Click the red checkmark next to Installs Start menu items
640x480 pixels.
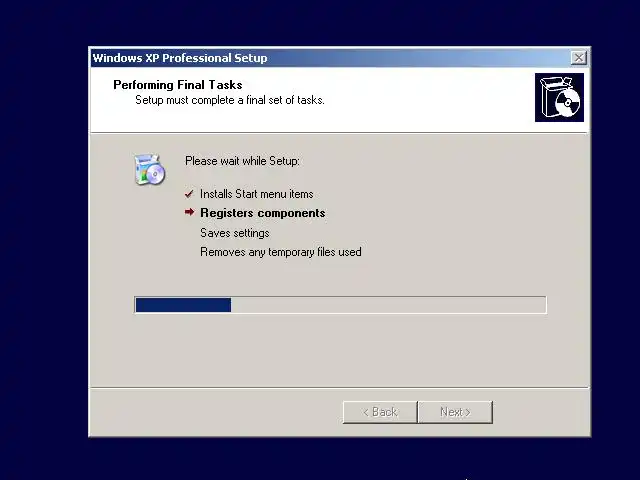coord(189,194)
